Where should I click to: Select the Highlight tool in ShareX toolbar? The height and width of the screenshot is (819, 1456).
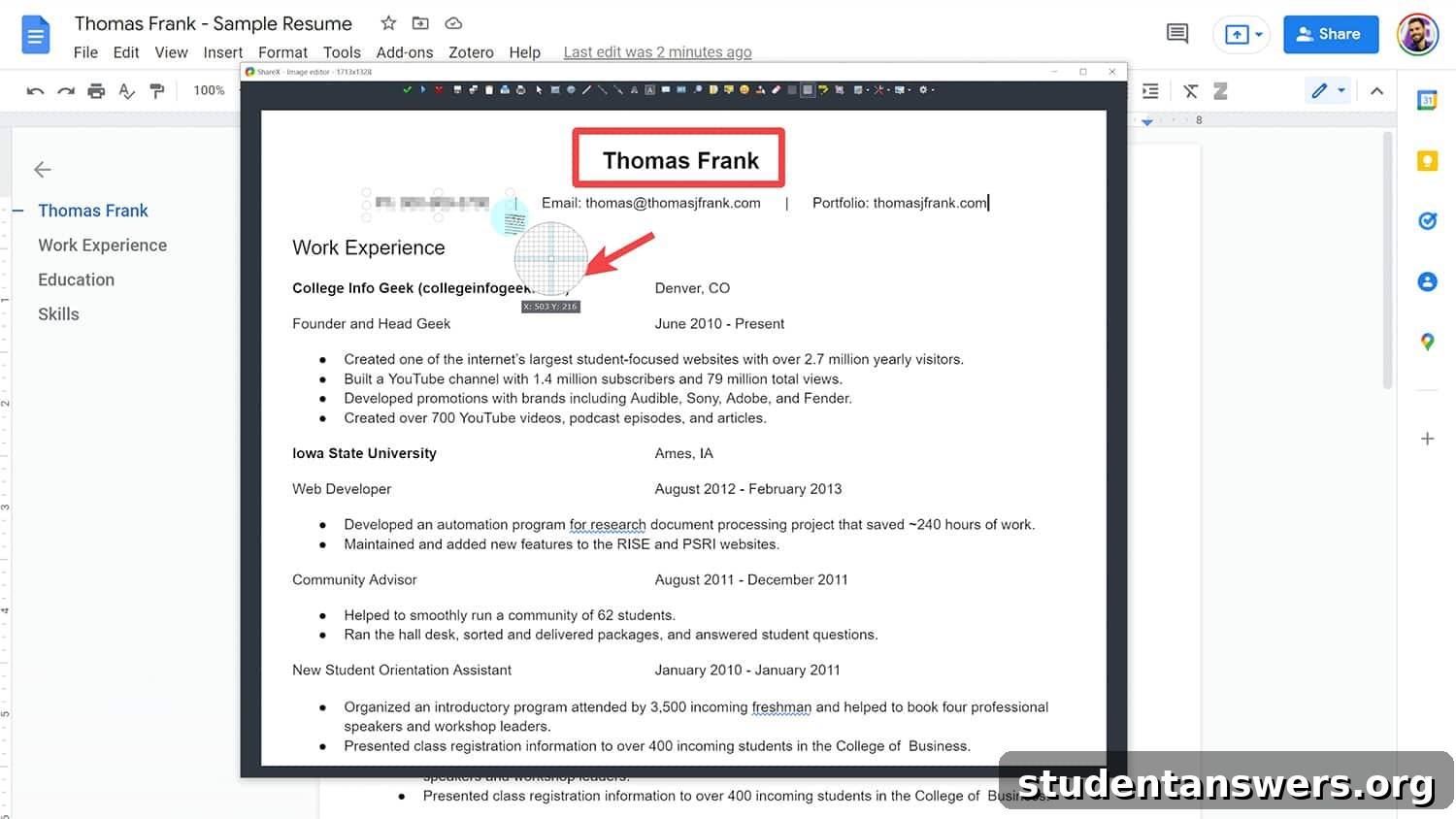pyautogui.click(x=824, y=89)
